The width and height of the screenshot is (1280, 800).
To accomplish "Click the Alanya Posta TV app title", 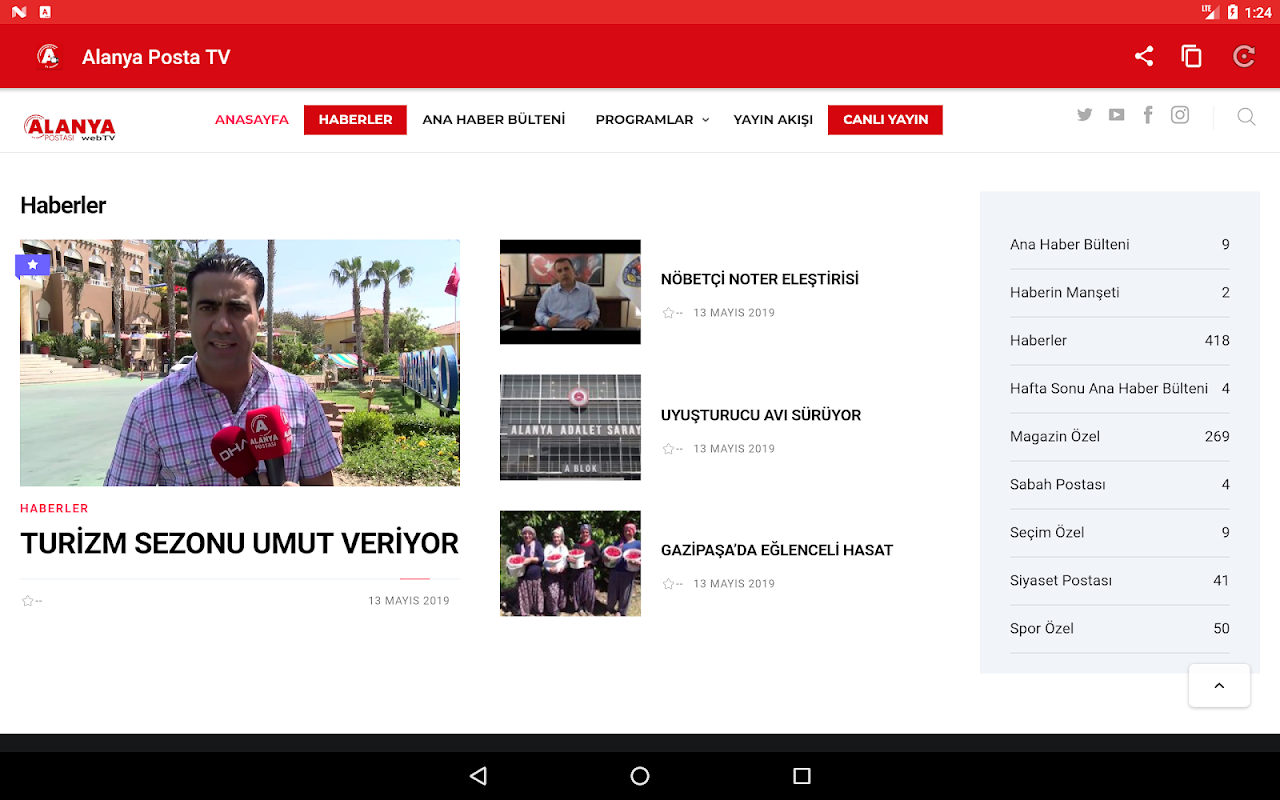I will click(156, 57).
